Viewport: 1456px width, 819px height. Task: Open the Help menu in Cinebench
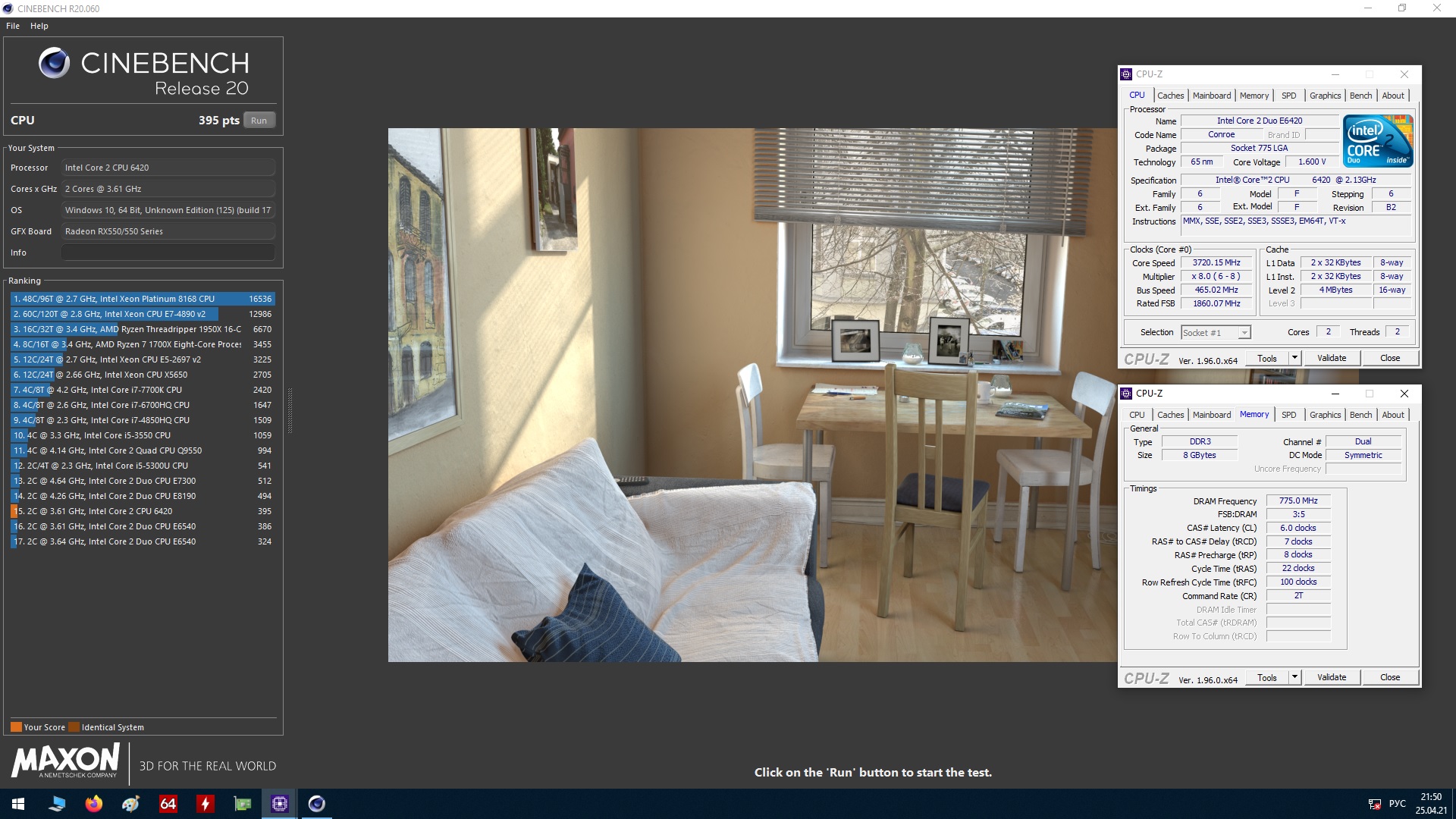(39, 26)
